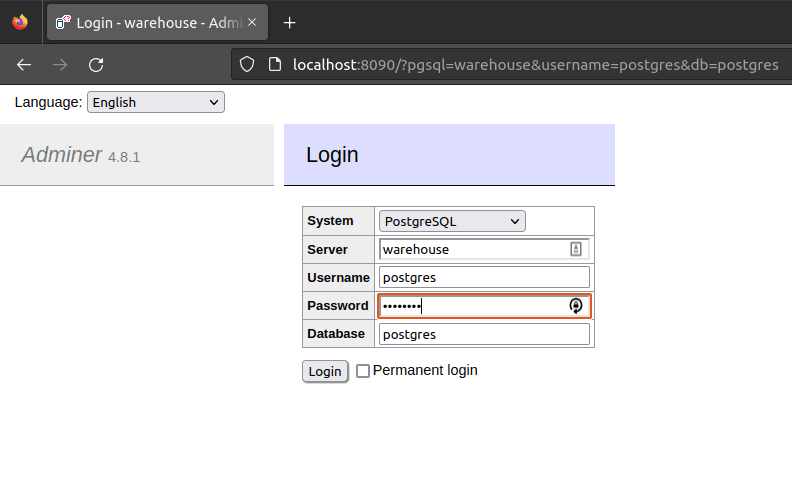Click the System row label
This screenshot has height=478, width=792.
pyautogui.click(x=330, y=221)
